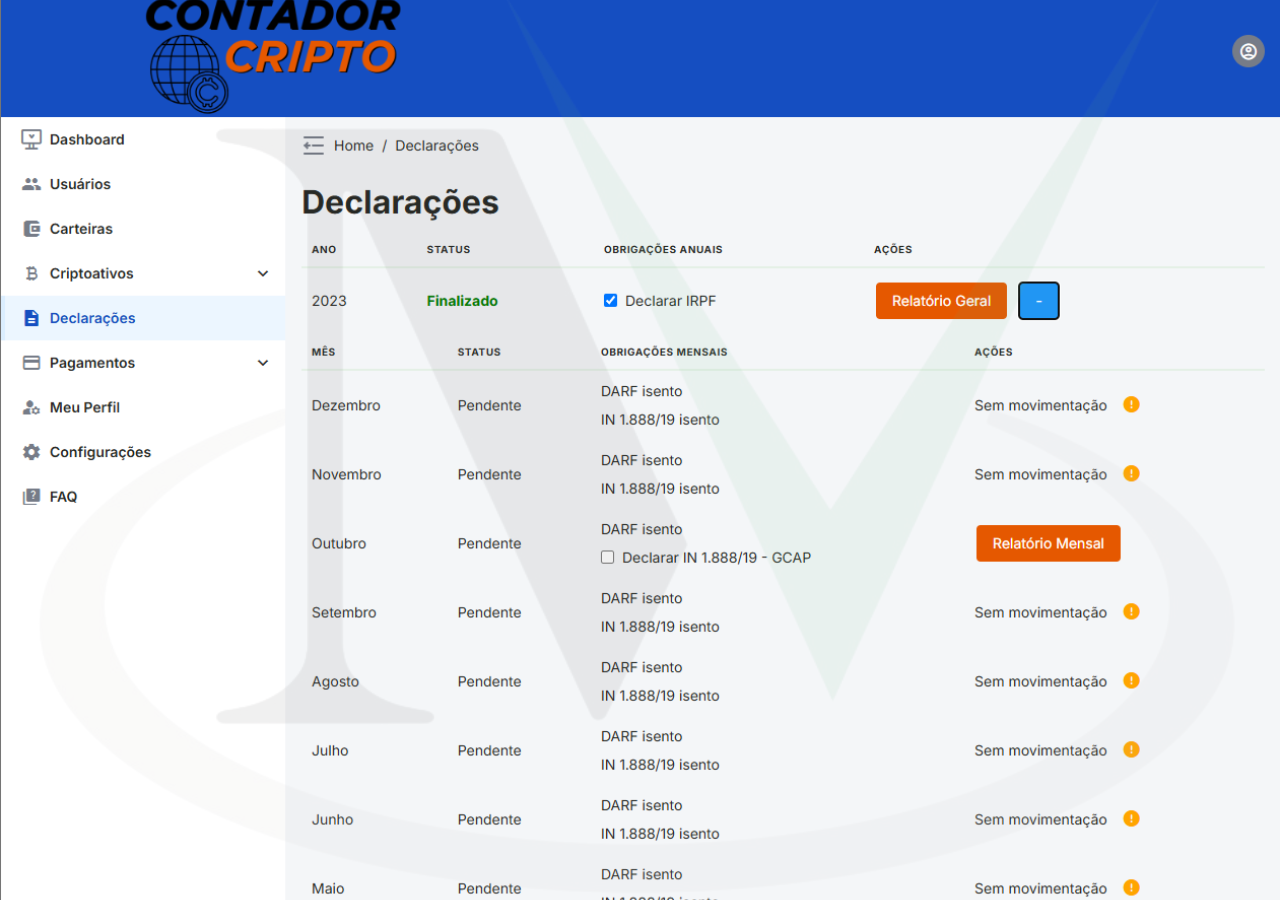Select Declarações in the sidebar menu
1280x900 pixels.
coord(92,318)
